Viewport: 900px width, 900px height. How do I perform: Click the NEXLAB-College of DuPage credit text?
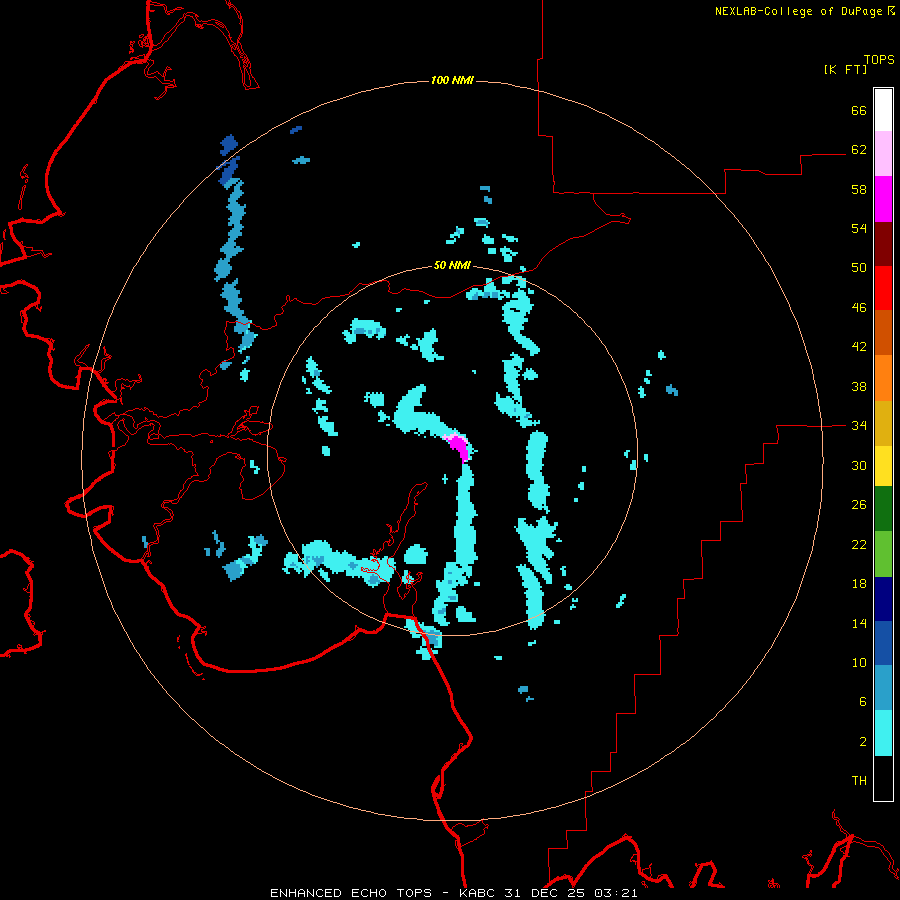click(798, 11)
